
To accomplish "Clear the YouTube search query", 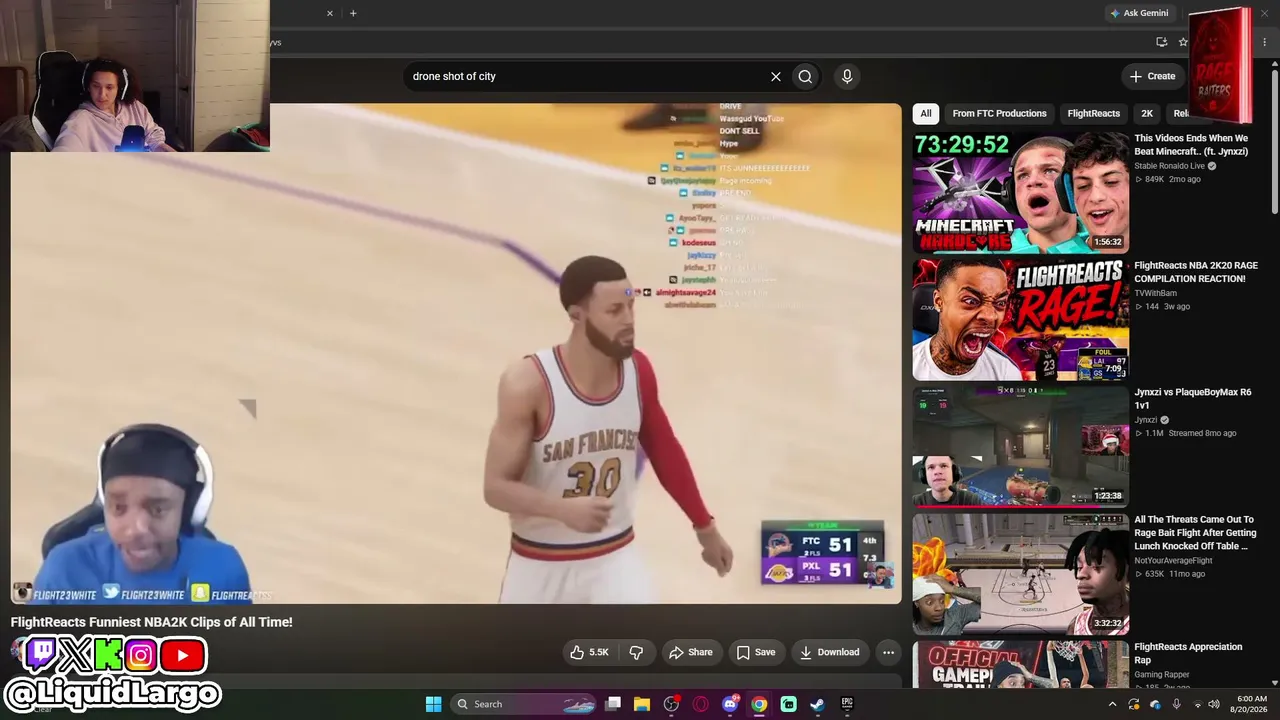I will tap(775, 76).
